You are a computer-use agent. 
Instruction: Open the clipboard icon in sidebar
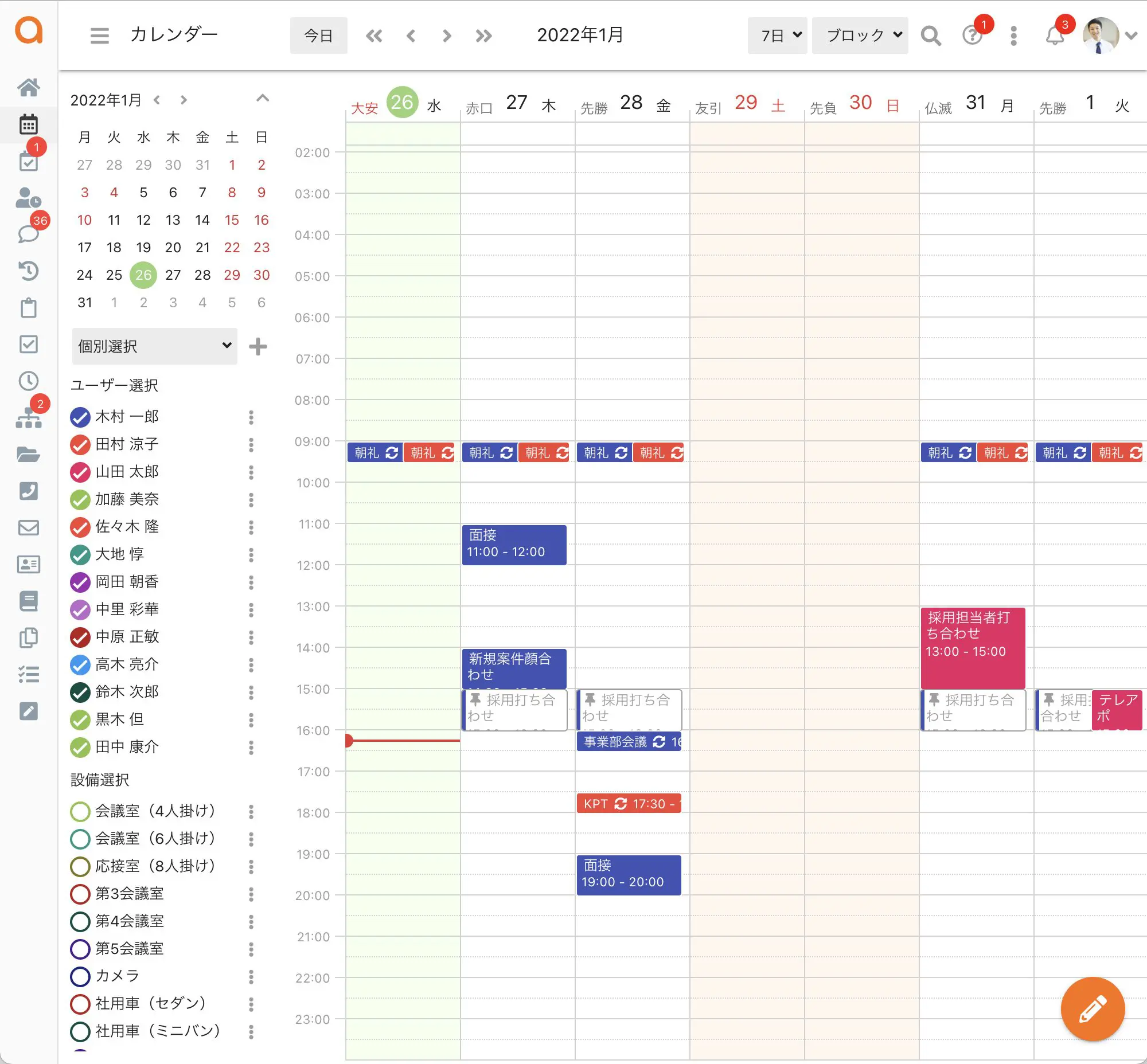tap(28, 307)
